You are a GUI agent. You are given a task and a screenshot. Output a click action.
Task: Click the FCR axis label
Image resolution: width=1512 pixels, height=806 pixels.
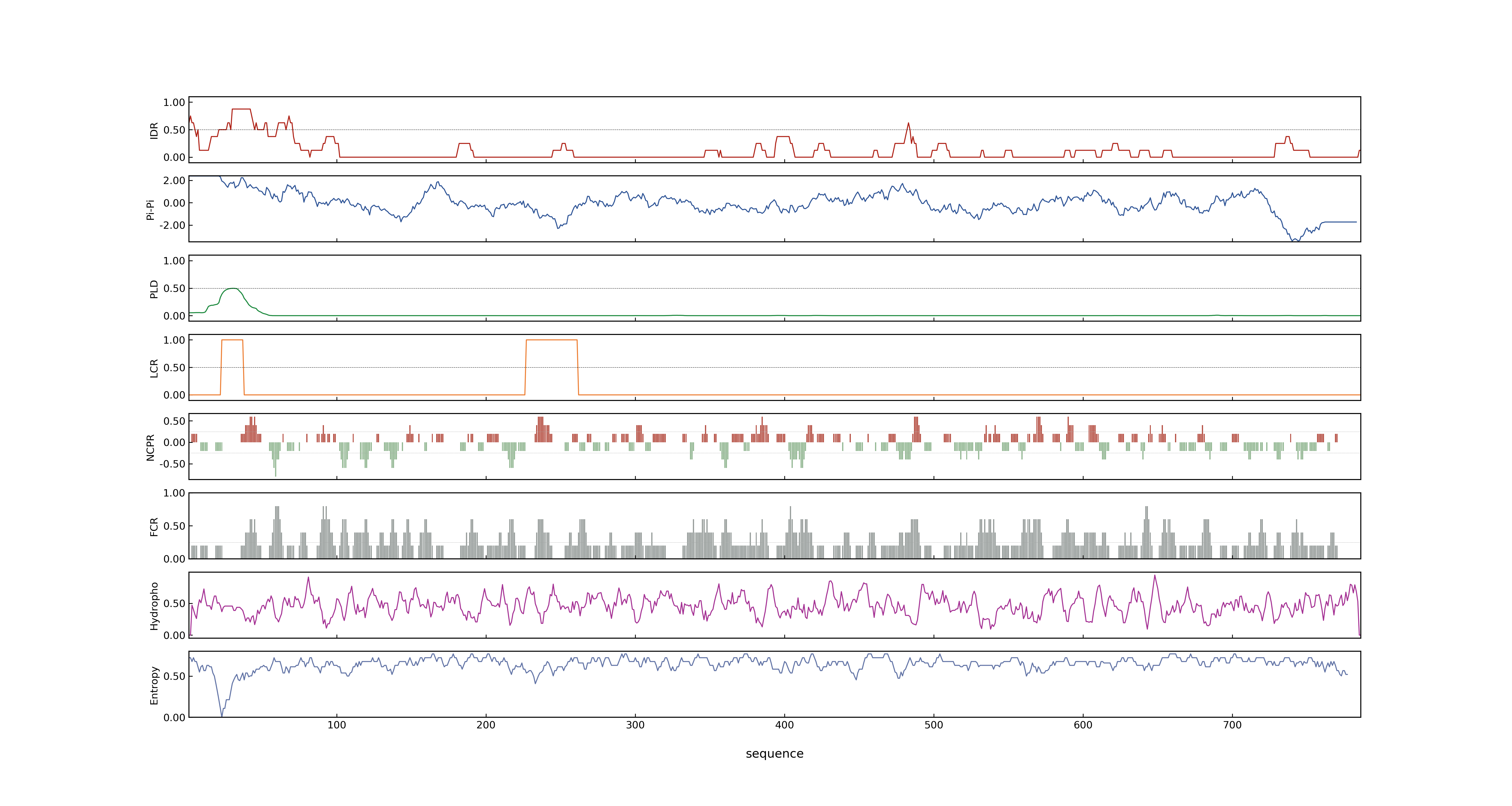click(x=154, y=526)
